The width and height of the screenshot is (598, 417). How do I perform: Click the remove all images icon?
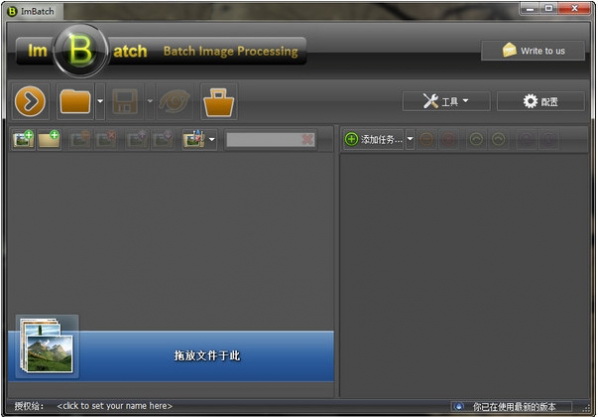pos(106,140)
